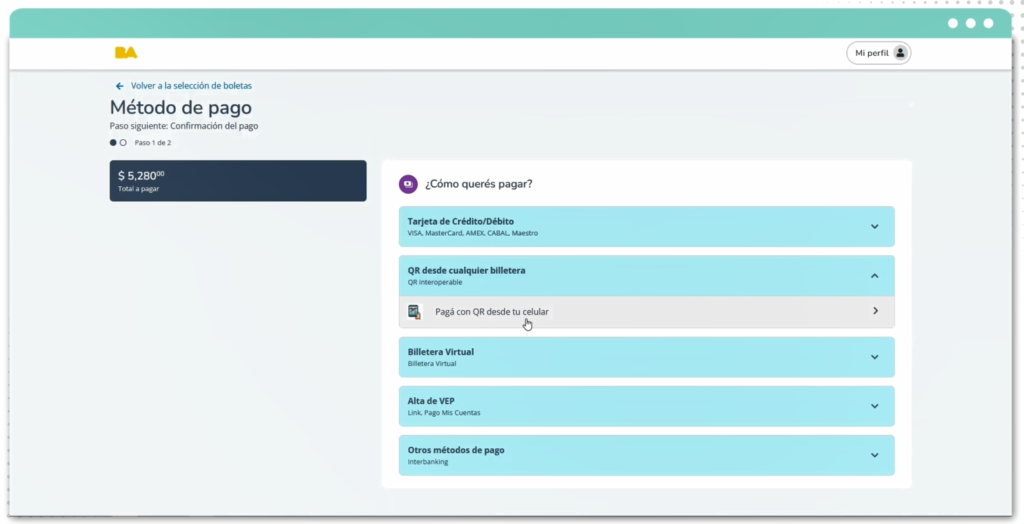
Task: Go back via Volver a la selección de boletas
Action: click(x=191, y=86)
